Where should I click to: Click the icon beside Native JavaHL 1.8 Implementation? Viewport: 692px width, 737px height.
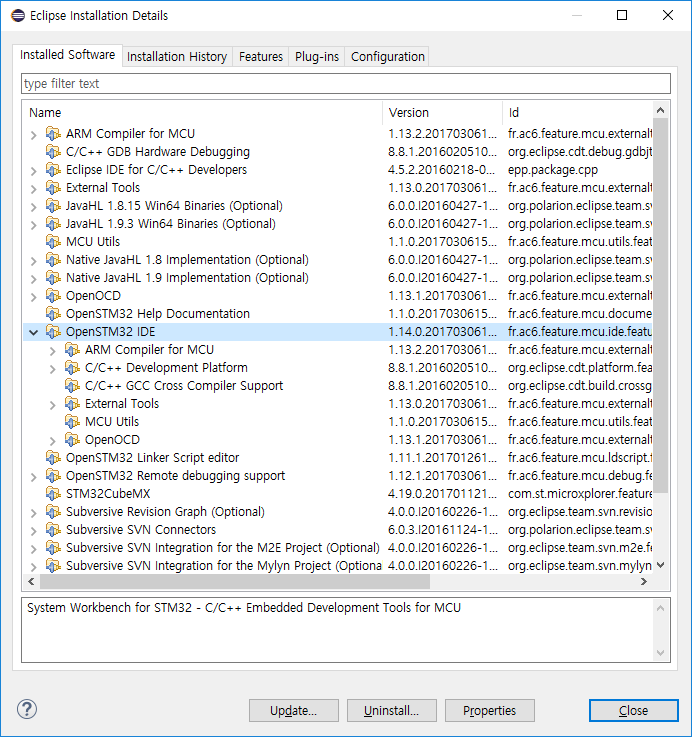(x=53, y=260)
